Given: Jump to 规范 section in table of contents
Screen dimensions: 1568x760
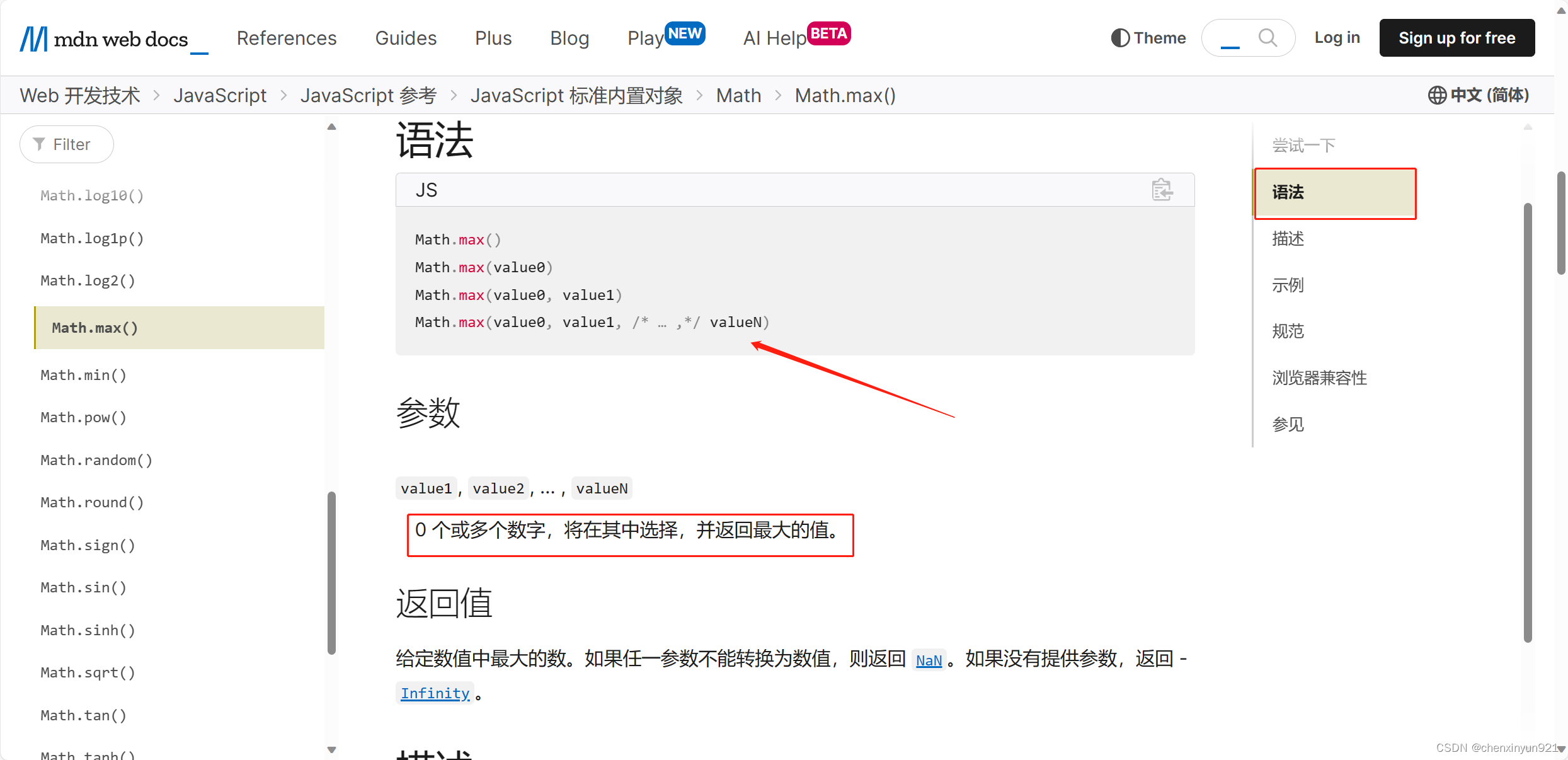Looking at the screenshot, I should point(1288,331).
